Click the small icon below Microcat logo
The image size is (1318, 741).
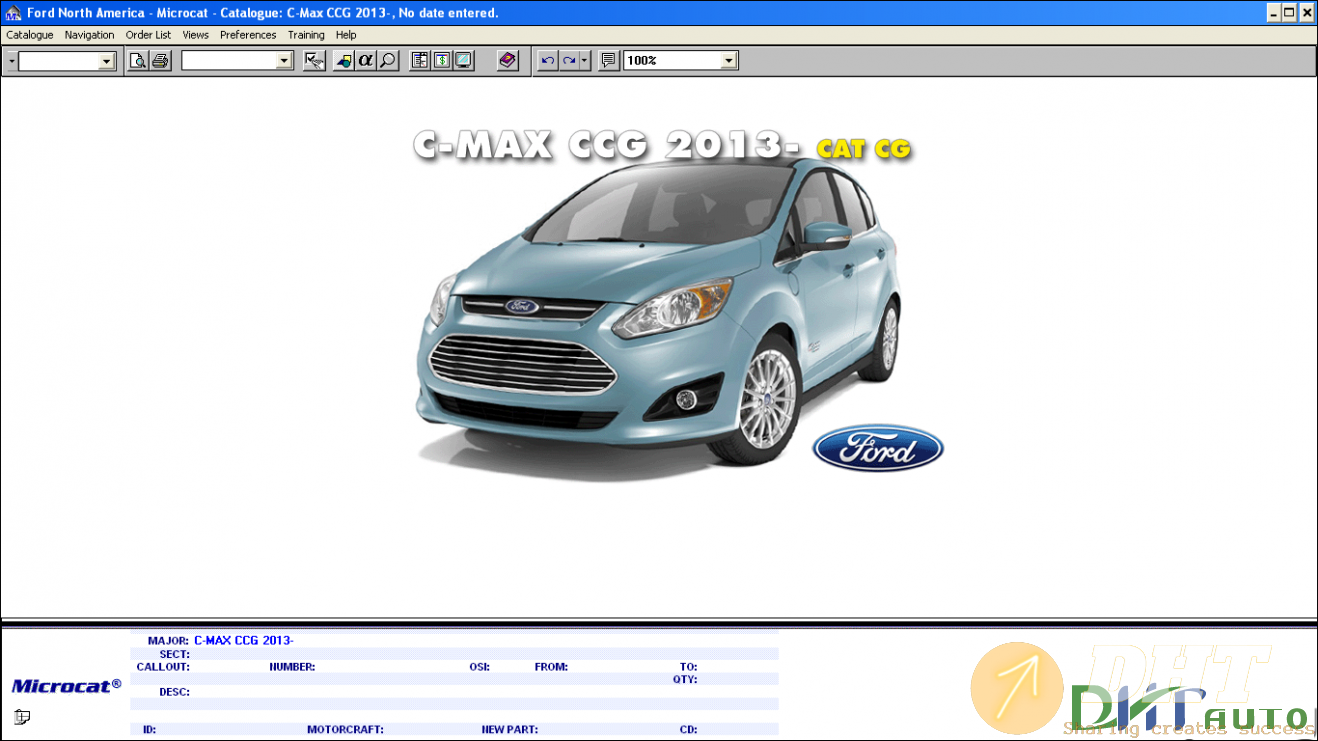(x=22, y=716)
